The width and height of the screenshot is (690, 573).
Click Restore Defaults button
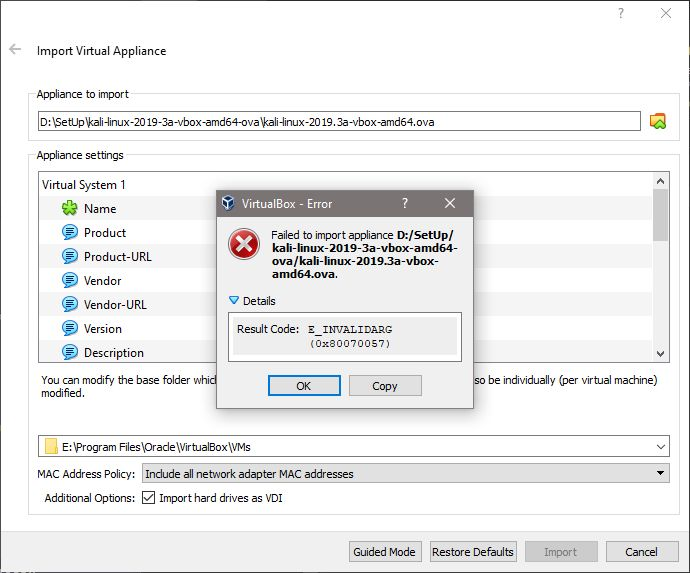pyautogui.click(x=473, y=551)
